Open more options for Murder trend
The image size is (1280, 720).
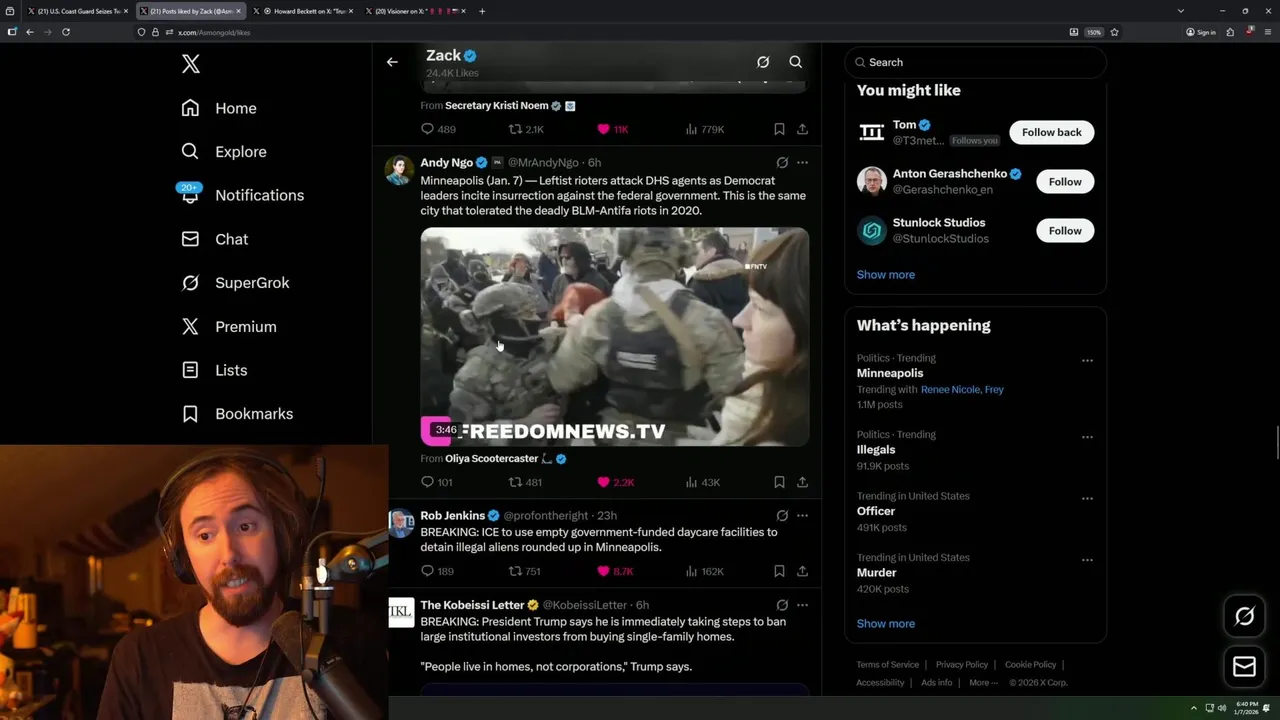pyautogui.click(x=1087, y=560)
